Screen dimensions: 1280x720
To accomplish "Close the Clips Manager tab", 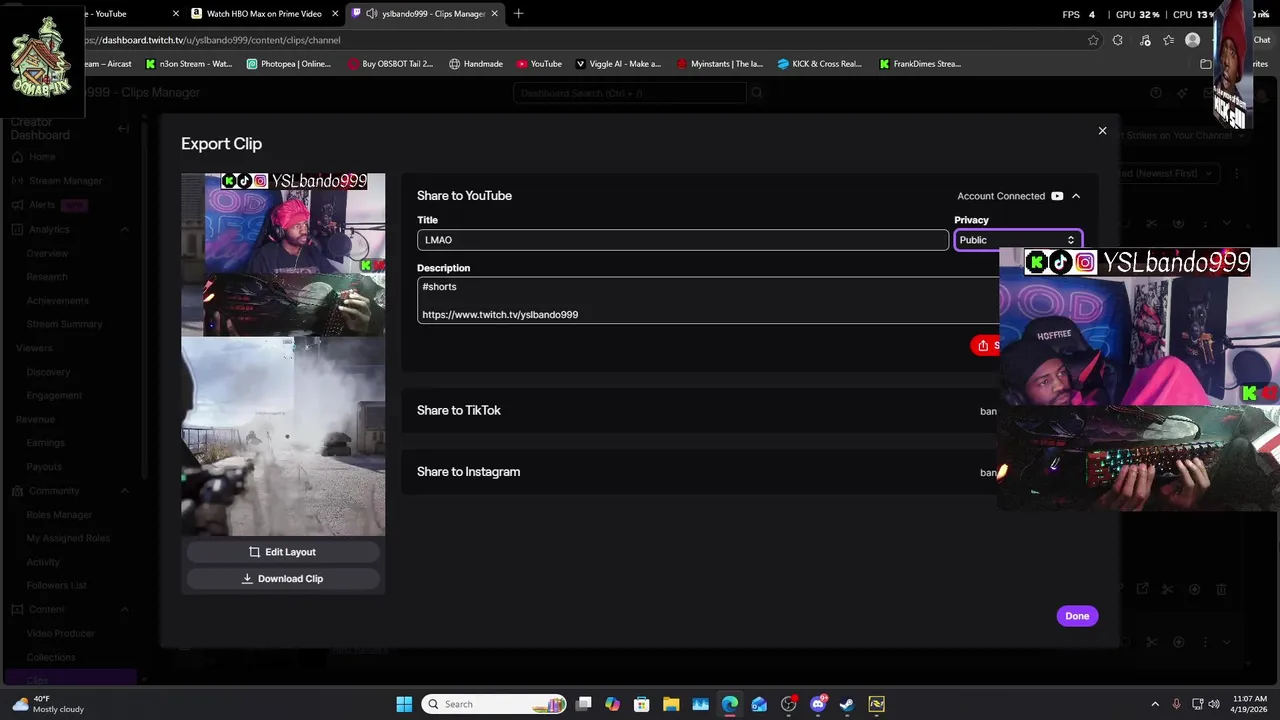I will pos(494,14).
